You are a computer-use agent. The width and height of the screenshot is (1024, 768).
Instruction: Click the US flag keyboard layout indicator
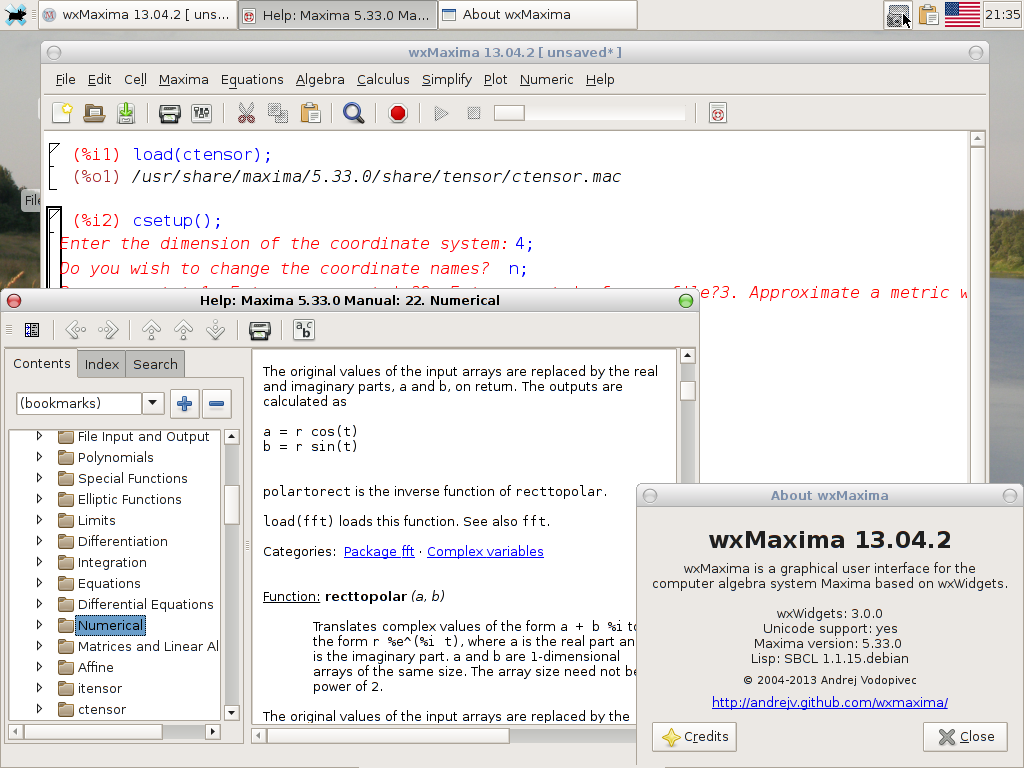(x=962, y=14)
